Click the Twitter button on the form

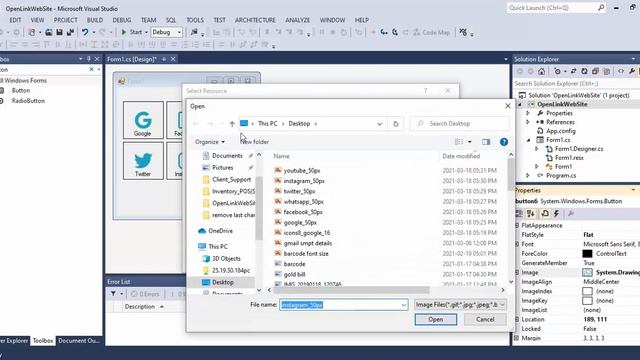tap(143, 161)
